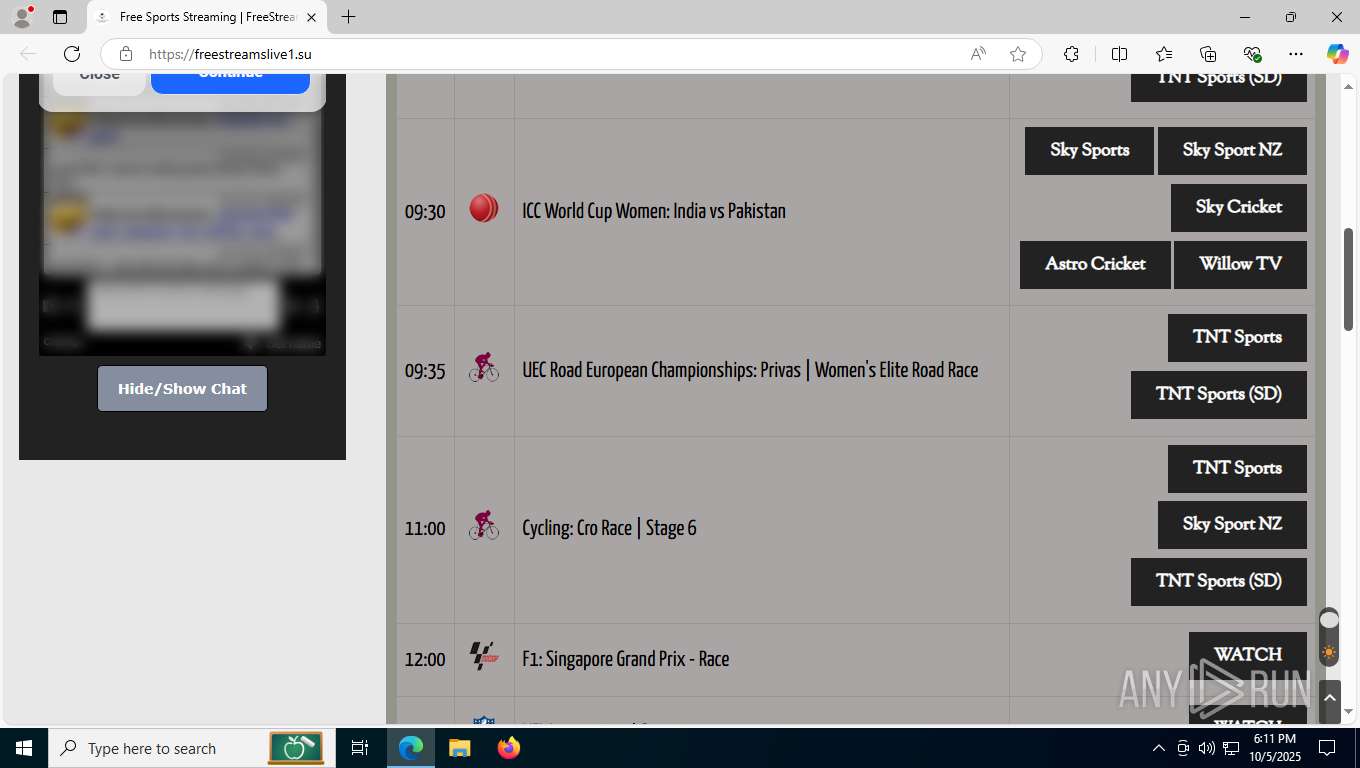This screenshot has height=768, width=1360.
Task: Close the Free Sports Streaming tab
Action: pos(311,17)
